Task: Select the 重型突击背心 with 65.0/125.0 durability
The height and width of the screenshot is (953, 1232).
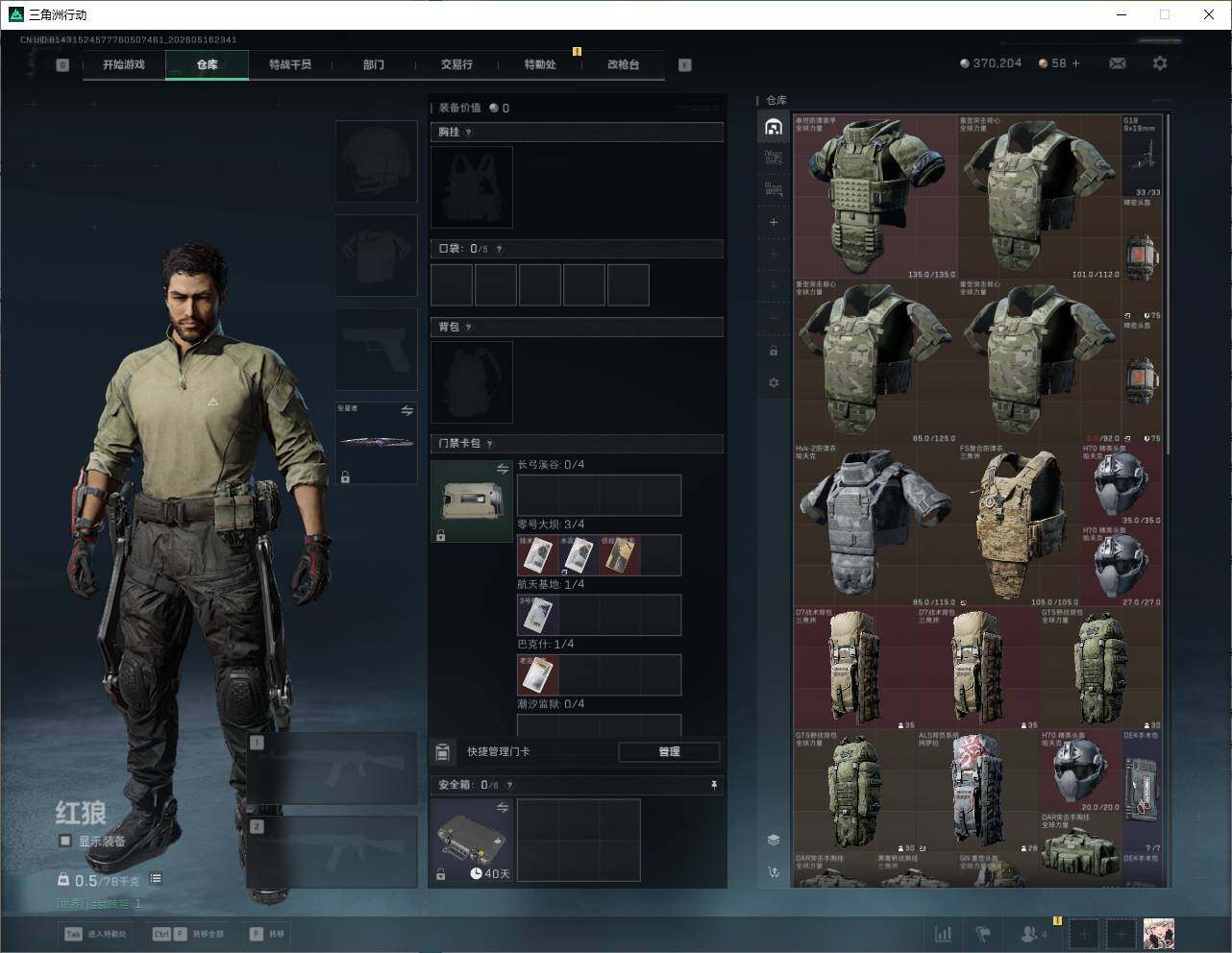Action: 875,361
